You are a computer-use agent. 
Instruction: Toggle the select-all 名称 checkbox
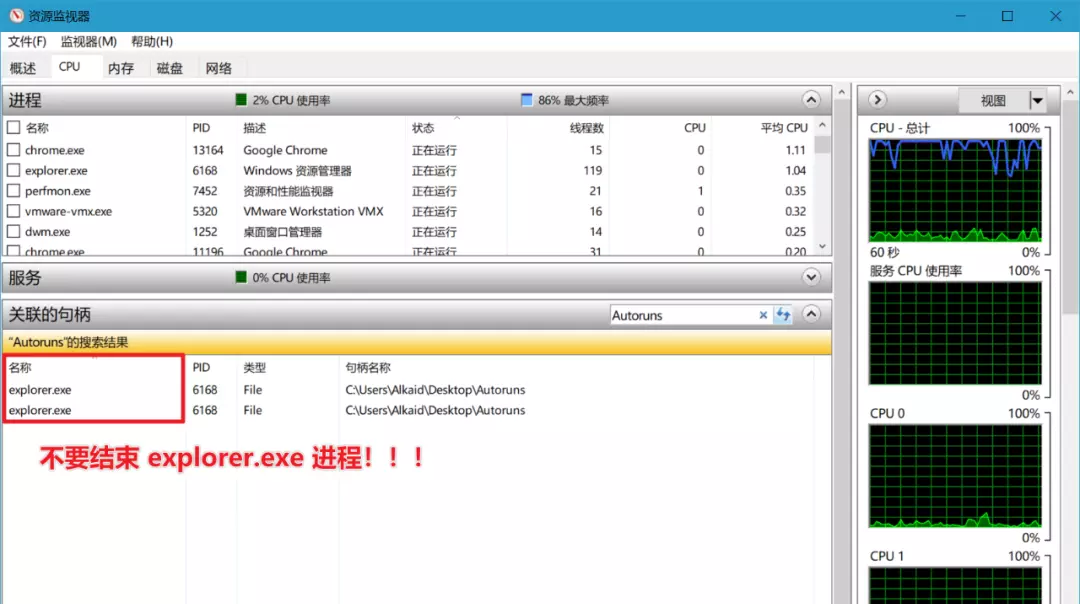pos(13,127)
